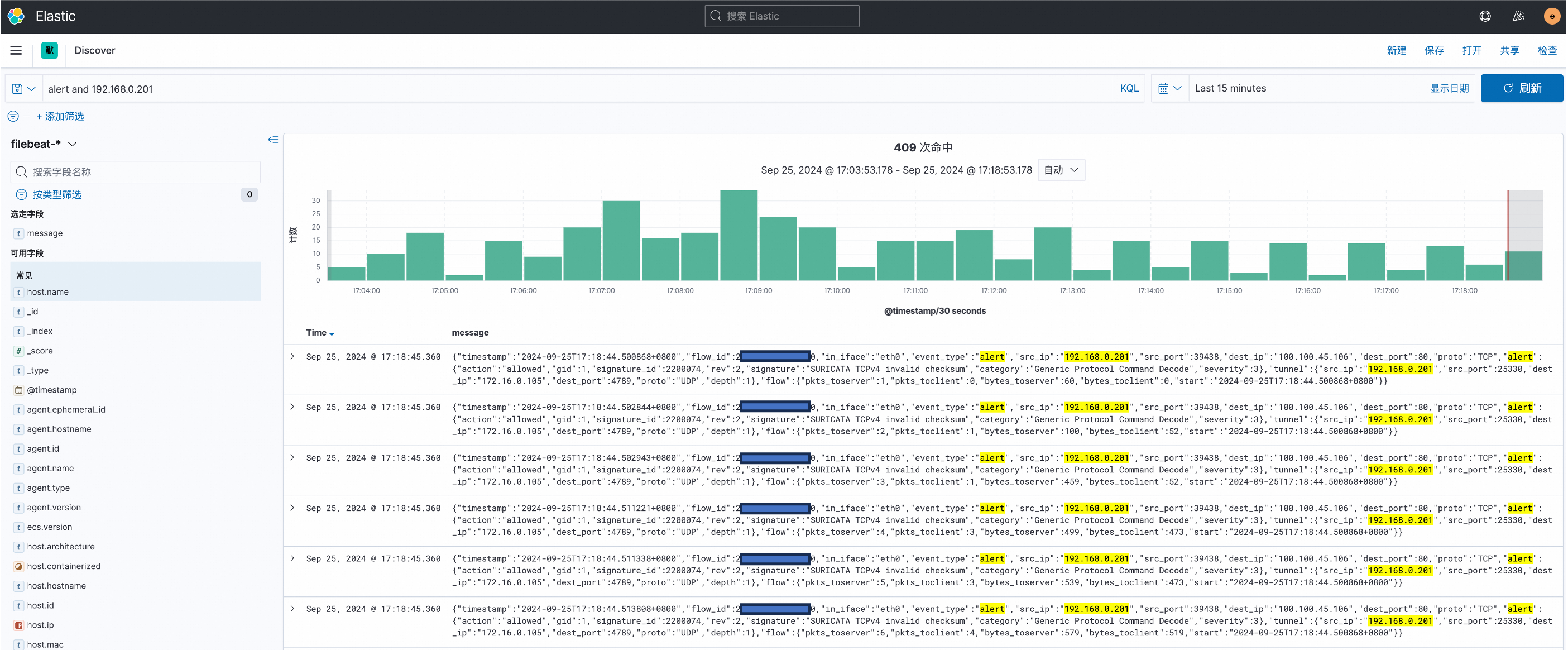
Task: Select the host.id field
Action: (x=40, y=605)
